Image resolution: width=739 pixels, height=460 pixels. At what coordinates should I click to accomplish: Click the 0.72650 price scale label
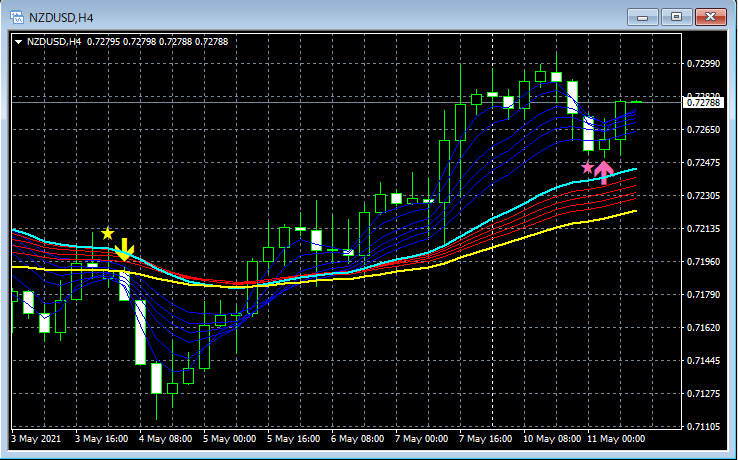[704, 130]
